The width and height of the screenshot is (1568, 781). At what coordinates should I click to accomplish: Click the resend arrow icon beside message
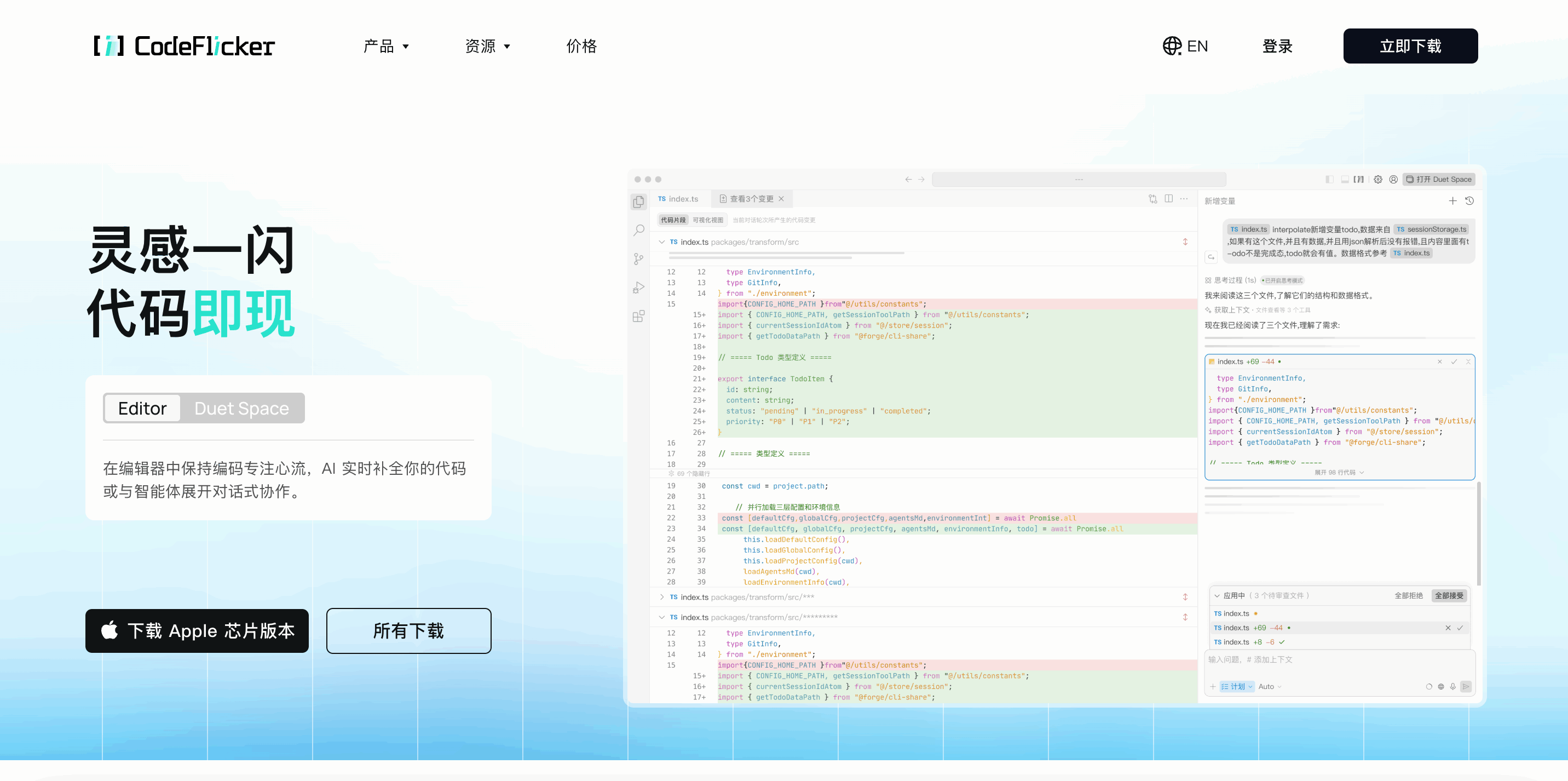pos(1211,257)
